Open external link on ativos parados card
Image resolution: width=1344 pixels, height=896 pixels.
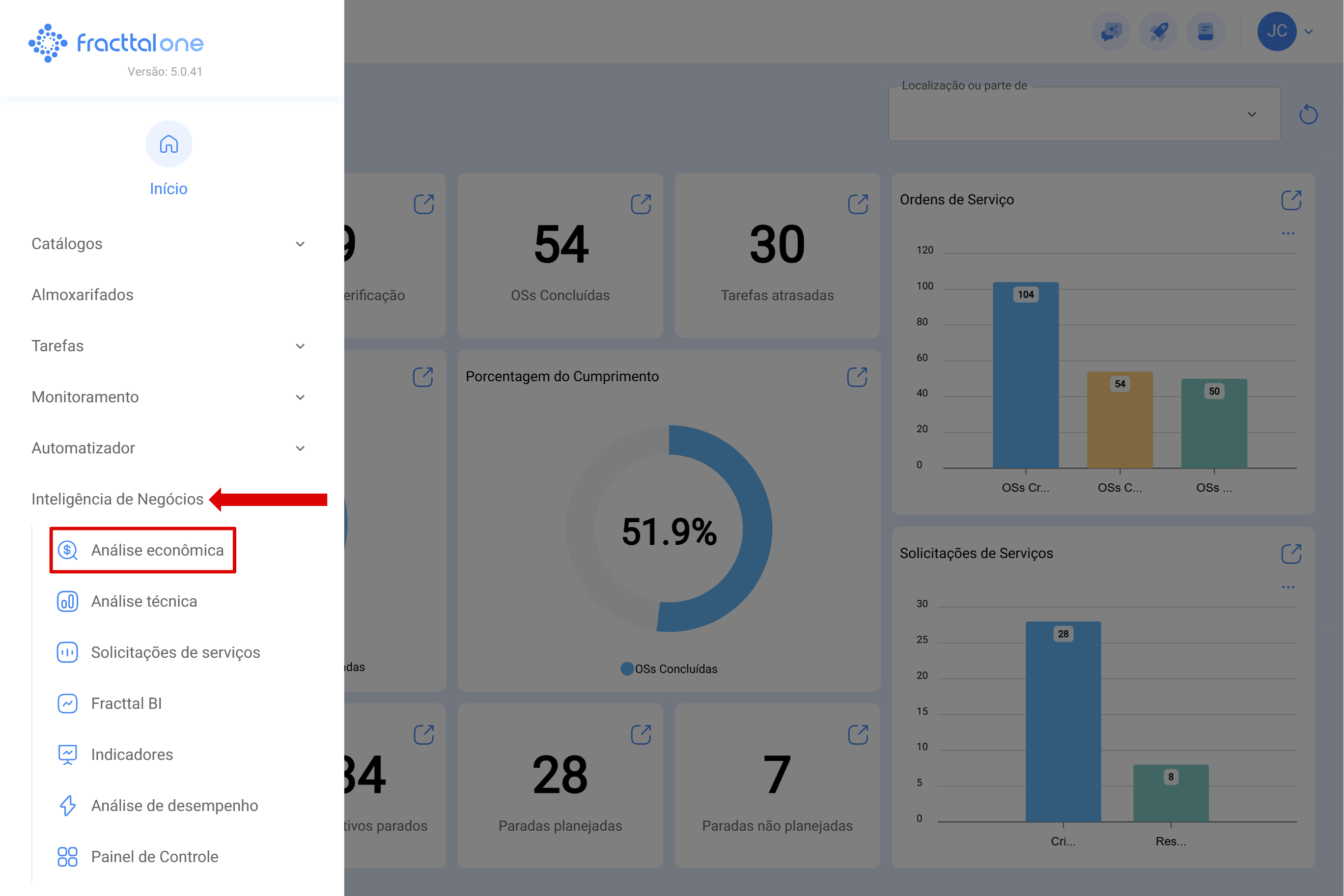point(424,734)
